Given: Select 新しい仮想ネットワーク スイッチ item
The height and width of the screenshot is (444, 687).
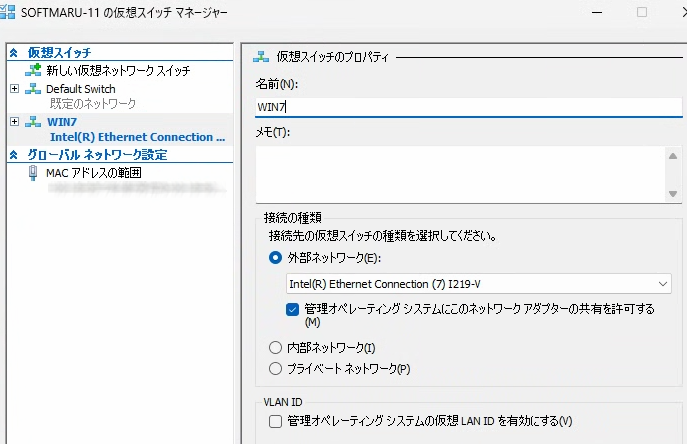Looking at the screenshot, I should click(x=118, y=71).
